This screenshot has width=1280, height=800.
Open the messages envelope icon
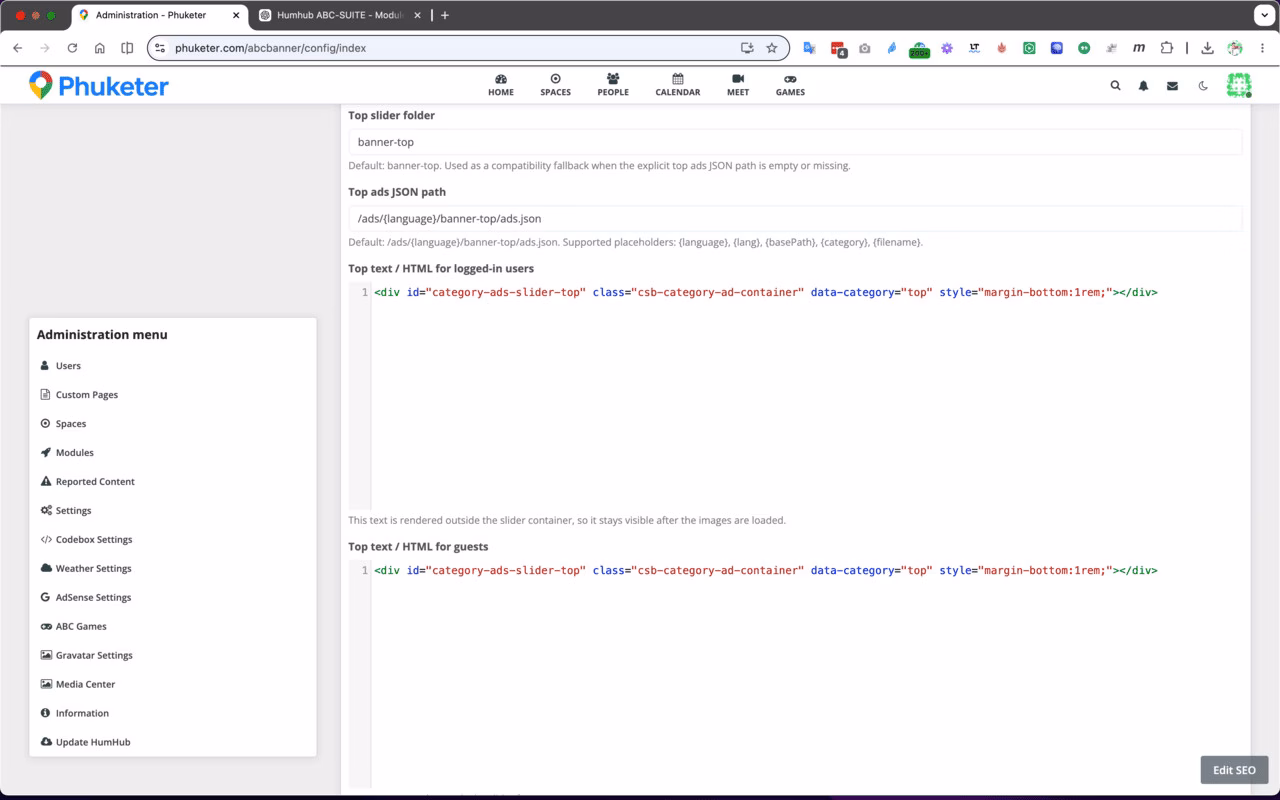tap(1172, 86)
